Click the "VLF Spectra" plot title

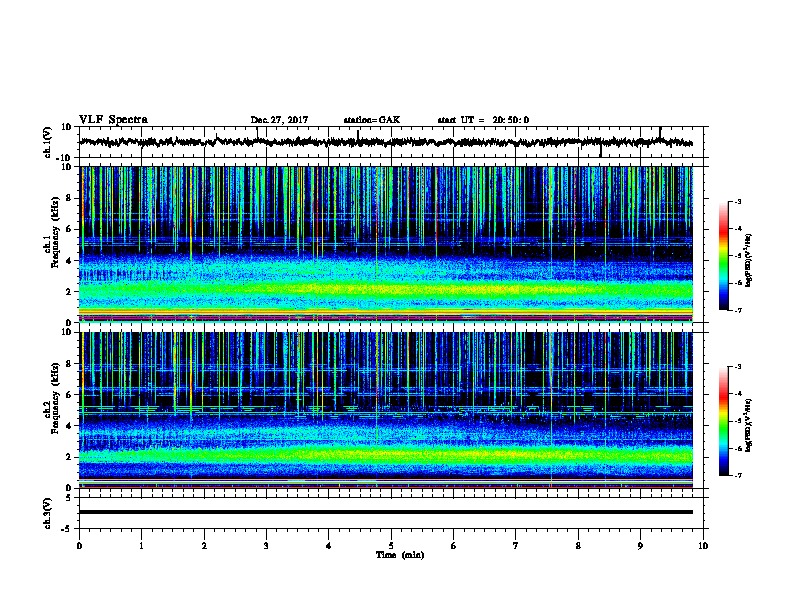tap(113, 120)
